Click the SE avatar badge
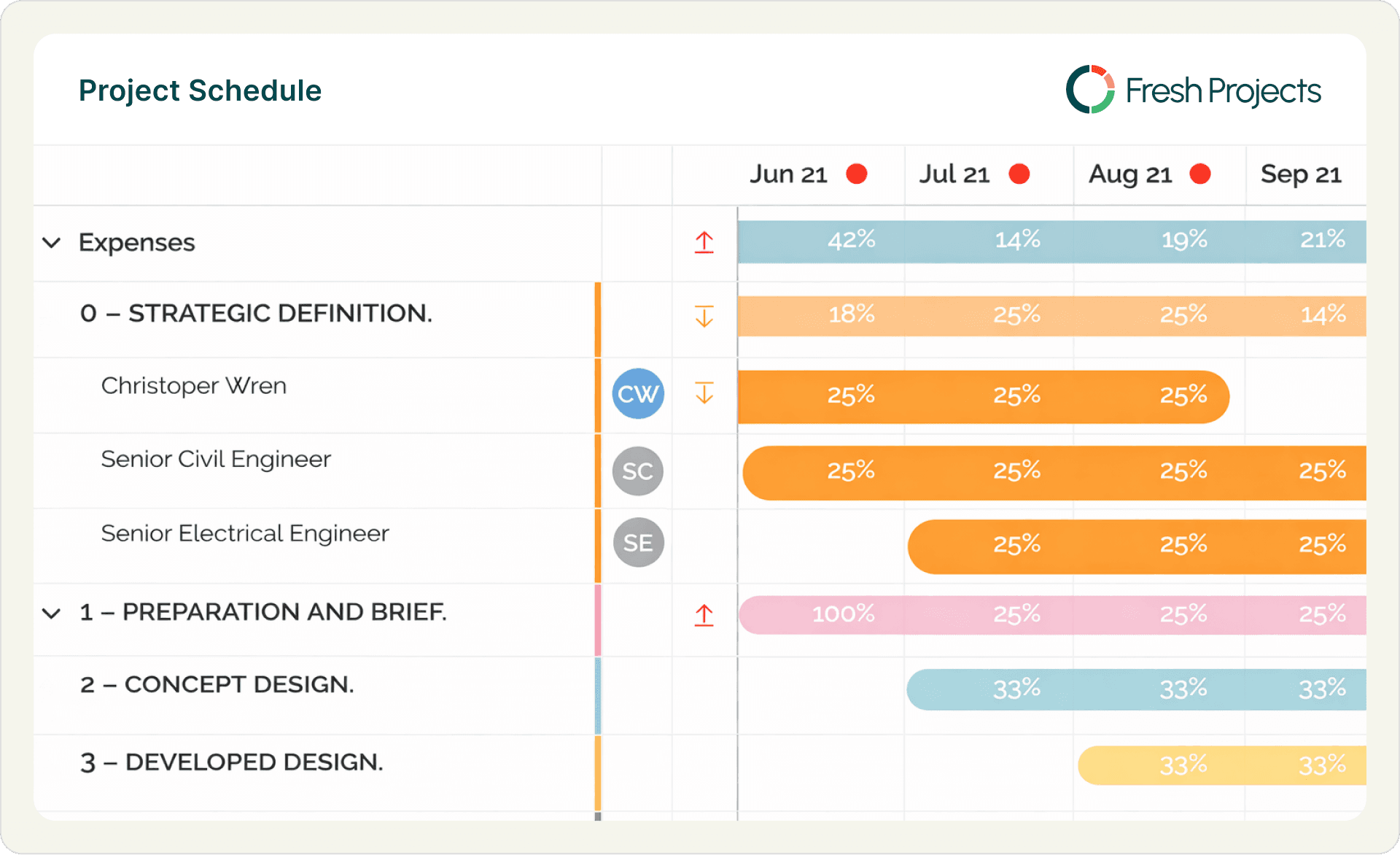 638,543
